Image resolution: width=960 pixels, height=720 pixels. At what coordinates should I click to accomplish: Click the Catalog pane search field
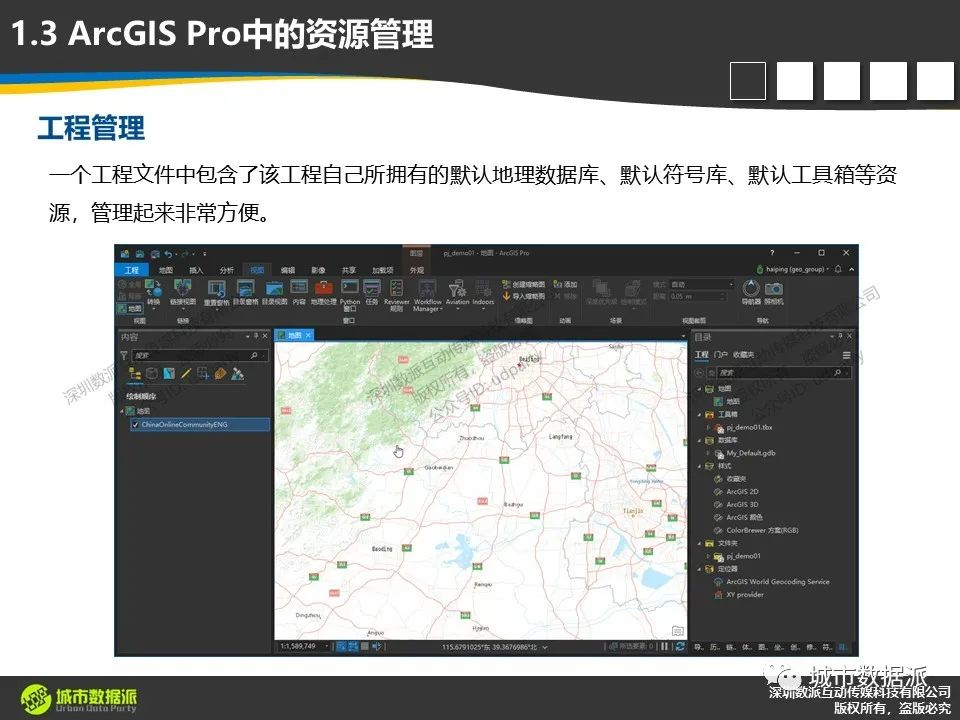[784, 372]
